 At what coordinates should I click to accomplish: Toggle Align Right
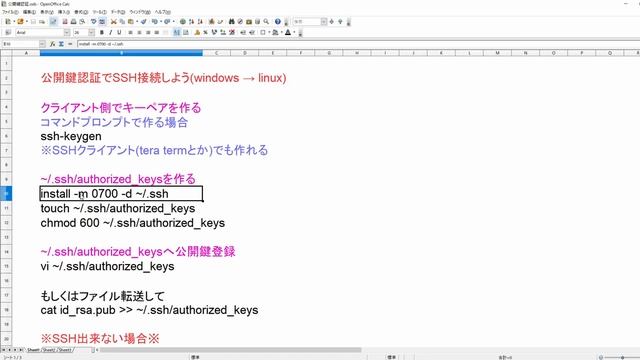pos(148,32)
